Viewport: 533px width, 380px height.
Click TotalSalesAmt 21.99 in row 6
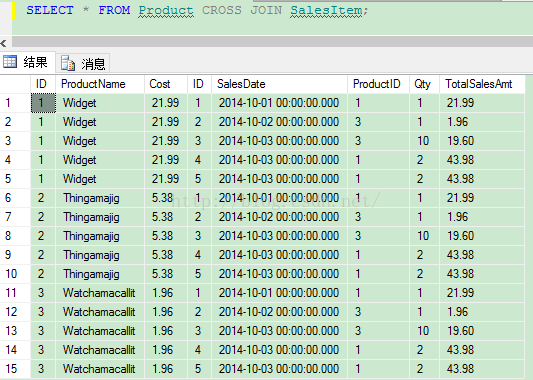click(482, 198)
